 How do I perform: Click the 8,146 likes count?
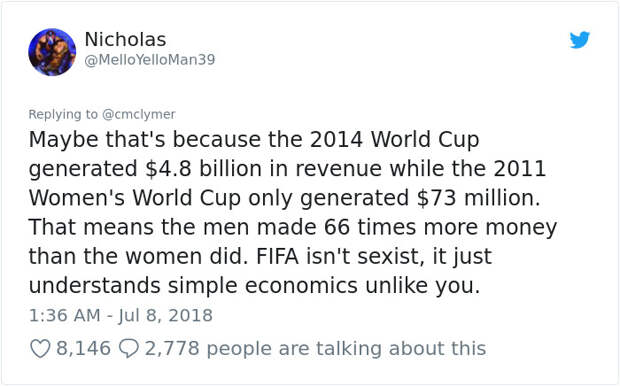[x=83, y=348]
